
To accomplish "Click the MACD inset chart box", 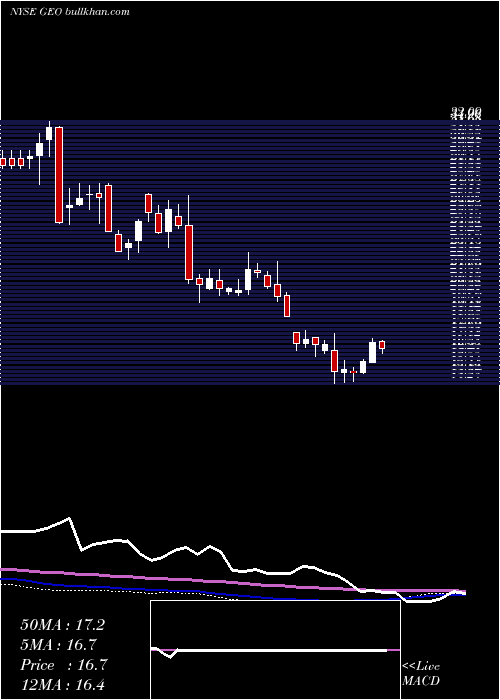I will [x=275, y=650].
